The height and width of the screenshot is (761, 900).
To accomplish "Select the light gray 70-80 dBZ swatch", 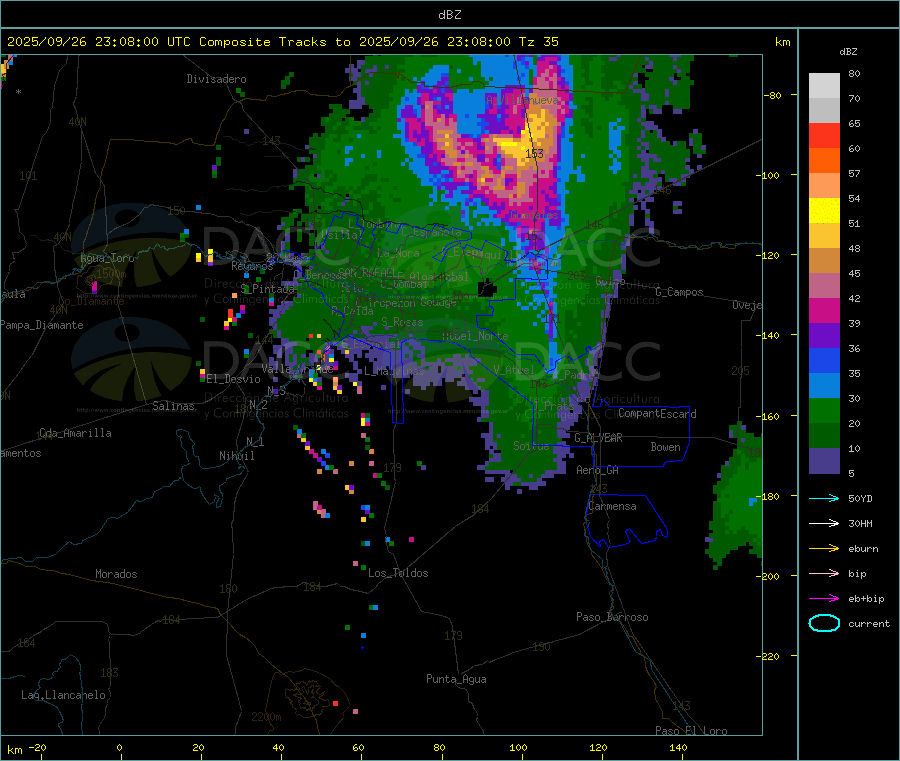I will (824, 86).
